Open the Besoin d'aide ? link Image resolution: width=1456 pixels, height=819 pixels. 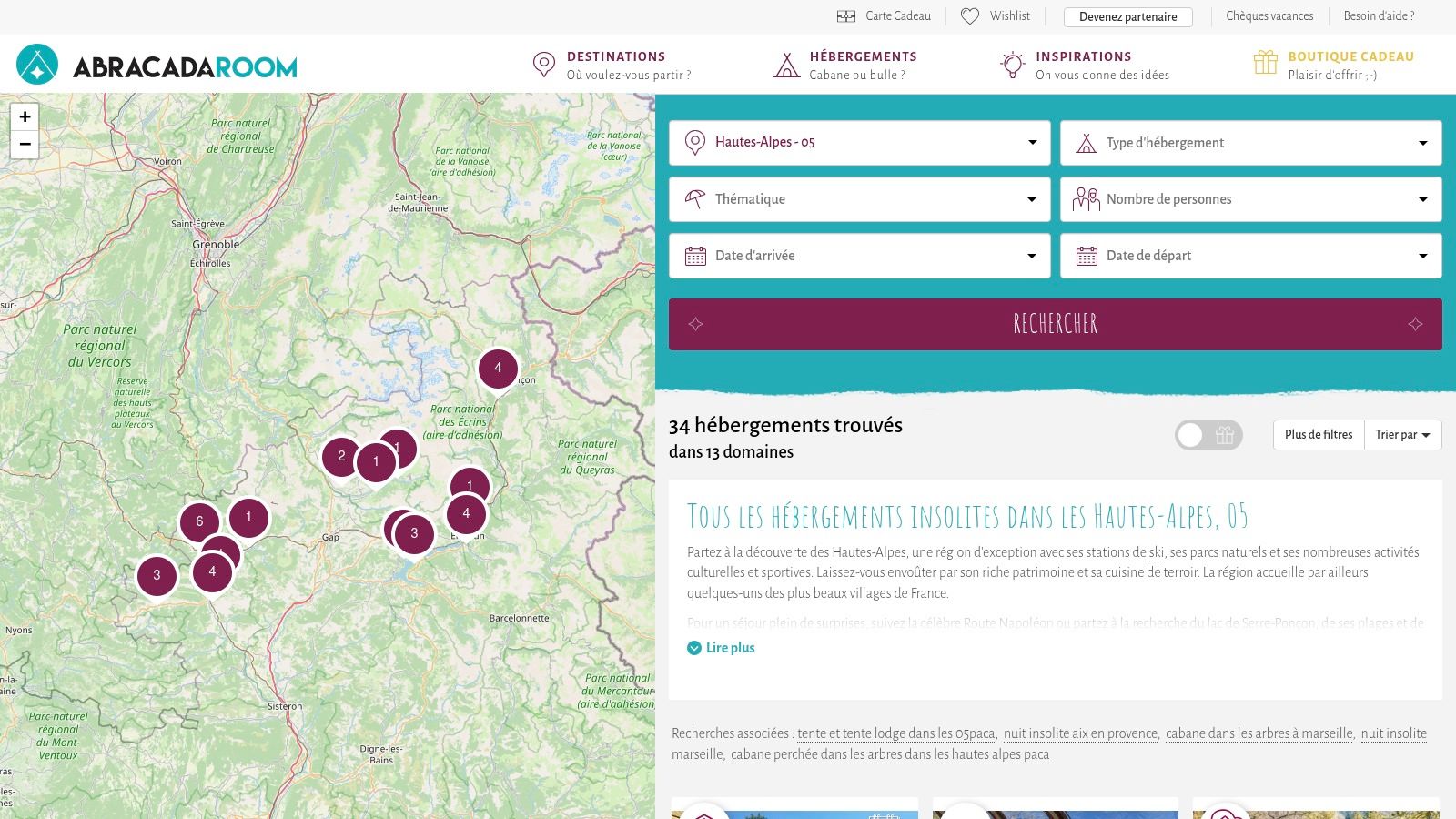click(1379, 16)
